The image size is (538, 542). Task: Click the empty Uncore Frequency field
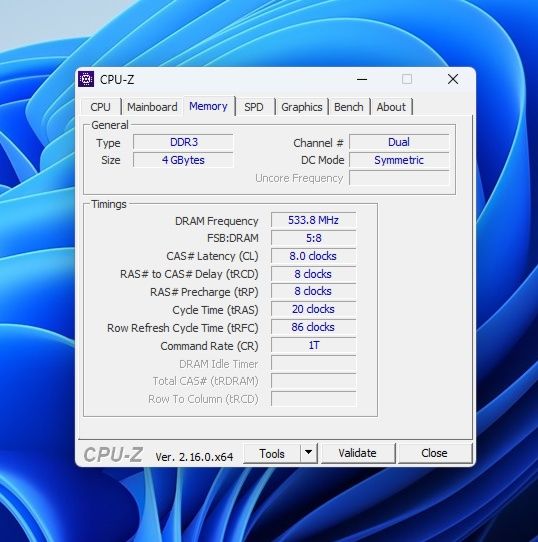pos(399,178)
